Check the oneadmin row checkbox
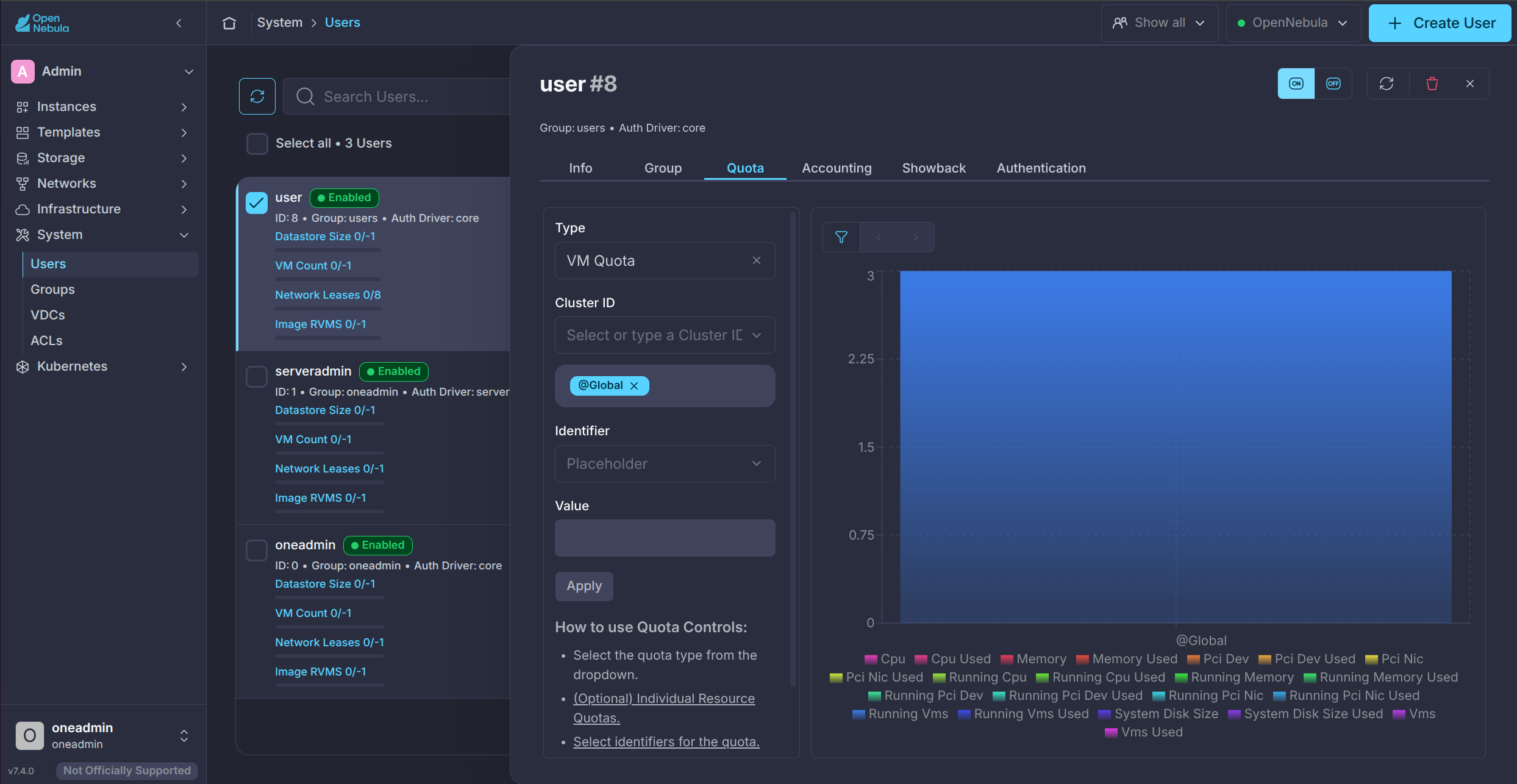Viewport: 1517px width, 784px height. (x=257, y=551)
